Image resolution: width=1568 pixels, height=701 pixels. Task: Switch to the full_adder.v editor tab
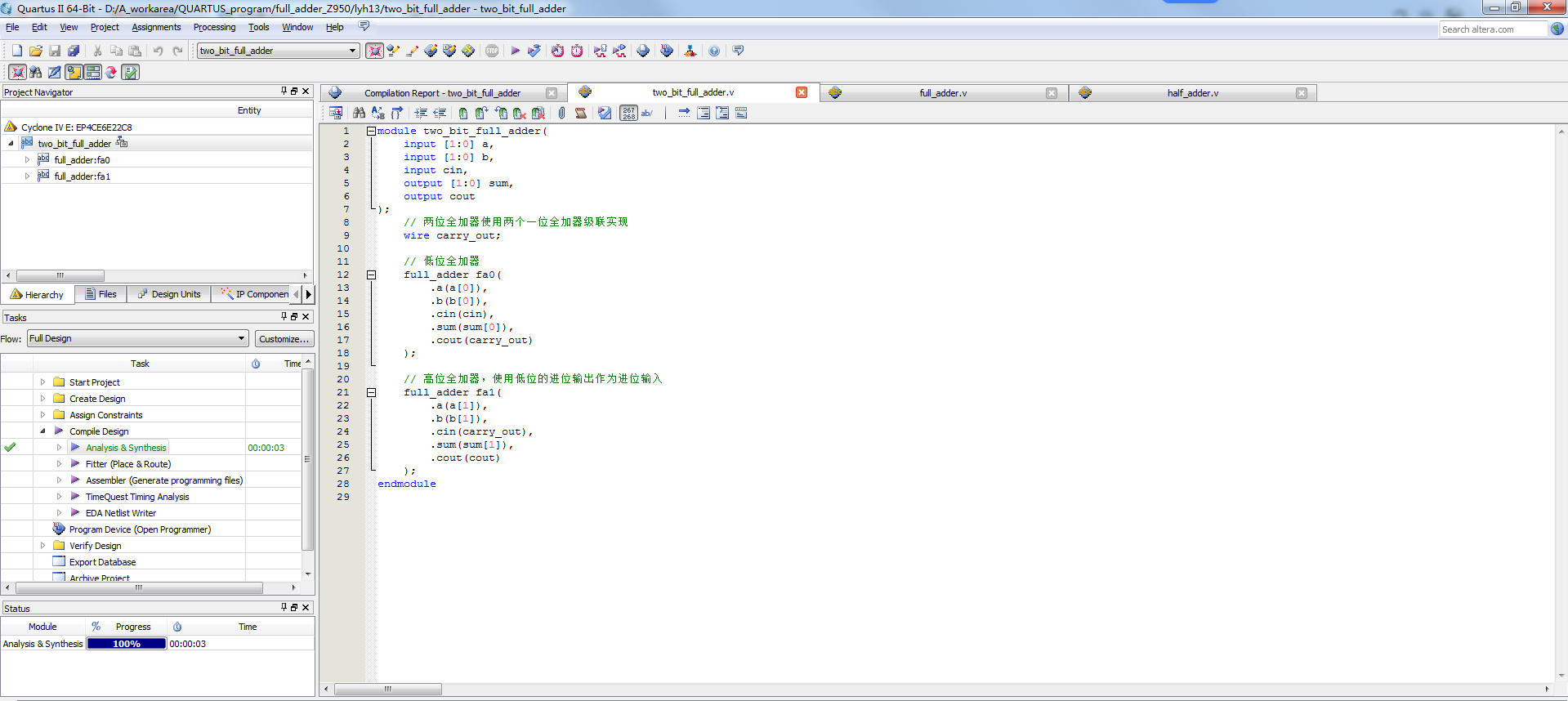(x=943, y=93)
